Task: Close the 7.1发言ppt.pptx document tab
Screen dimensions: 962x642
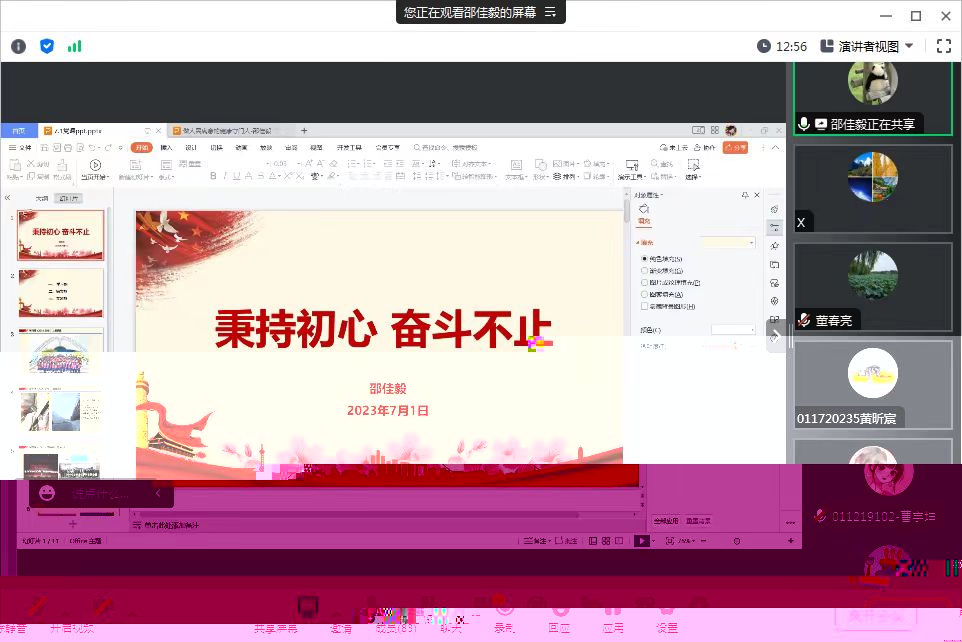Action: [158, 131]
